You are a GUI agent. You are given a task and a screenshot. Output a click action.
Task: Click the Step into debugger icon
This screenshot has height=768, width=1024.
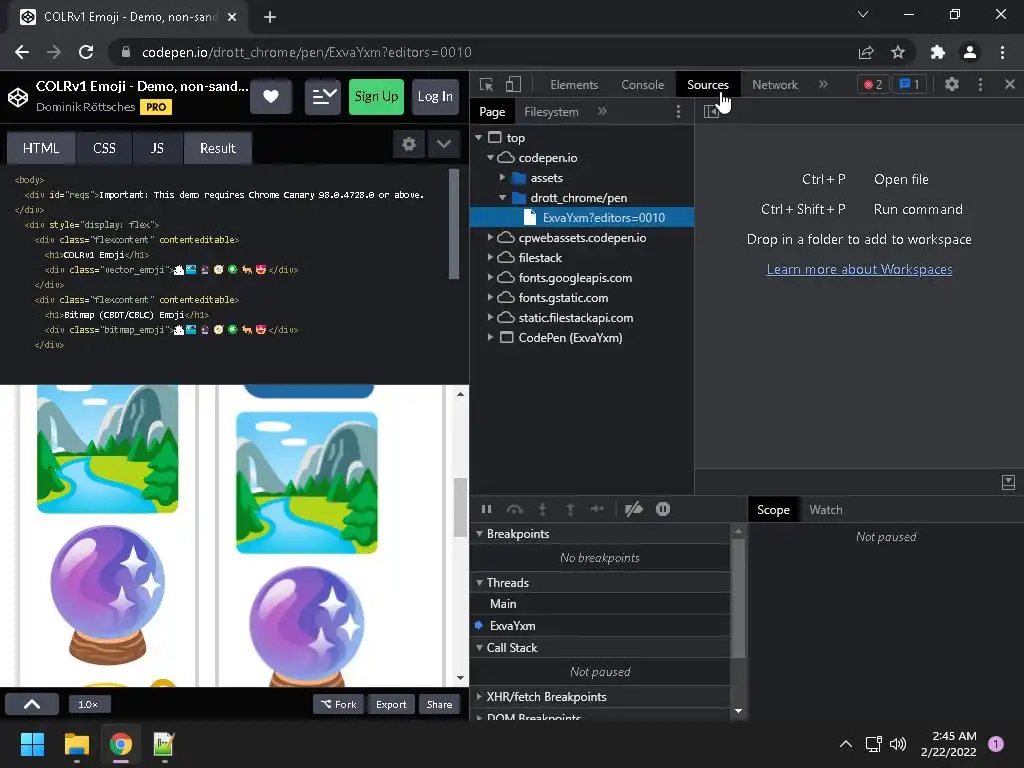coord(542,509)
